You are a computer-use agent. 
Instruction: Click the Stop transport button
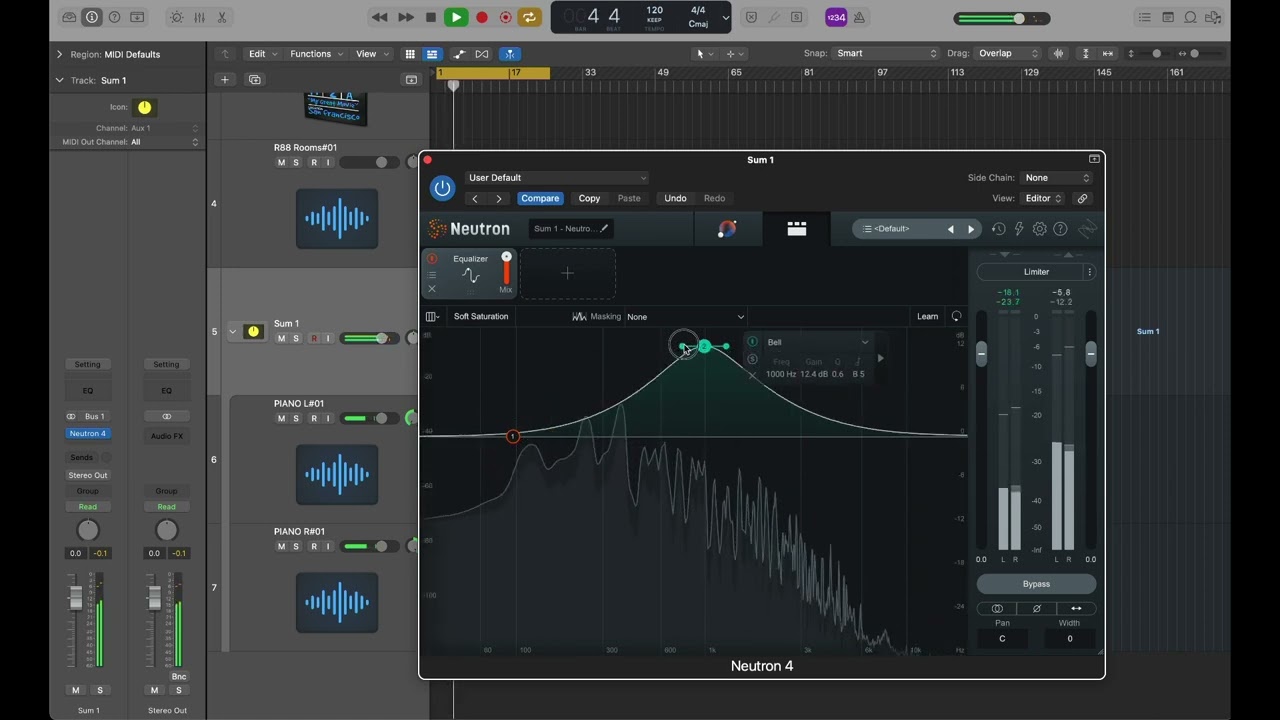click(x=431, y=17)
